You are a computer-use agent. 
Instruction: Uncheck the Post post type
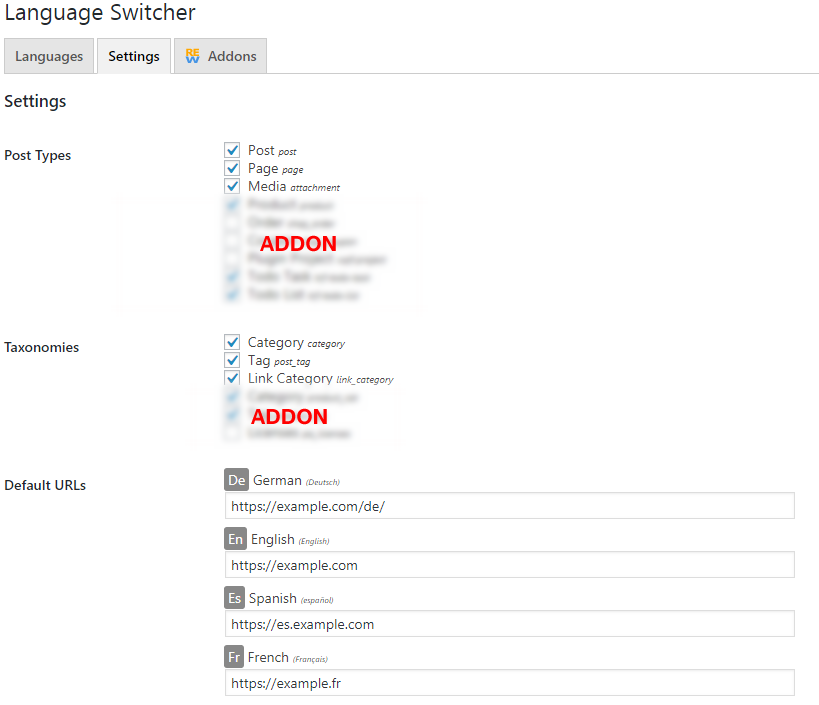click(x=232, y=149)
